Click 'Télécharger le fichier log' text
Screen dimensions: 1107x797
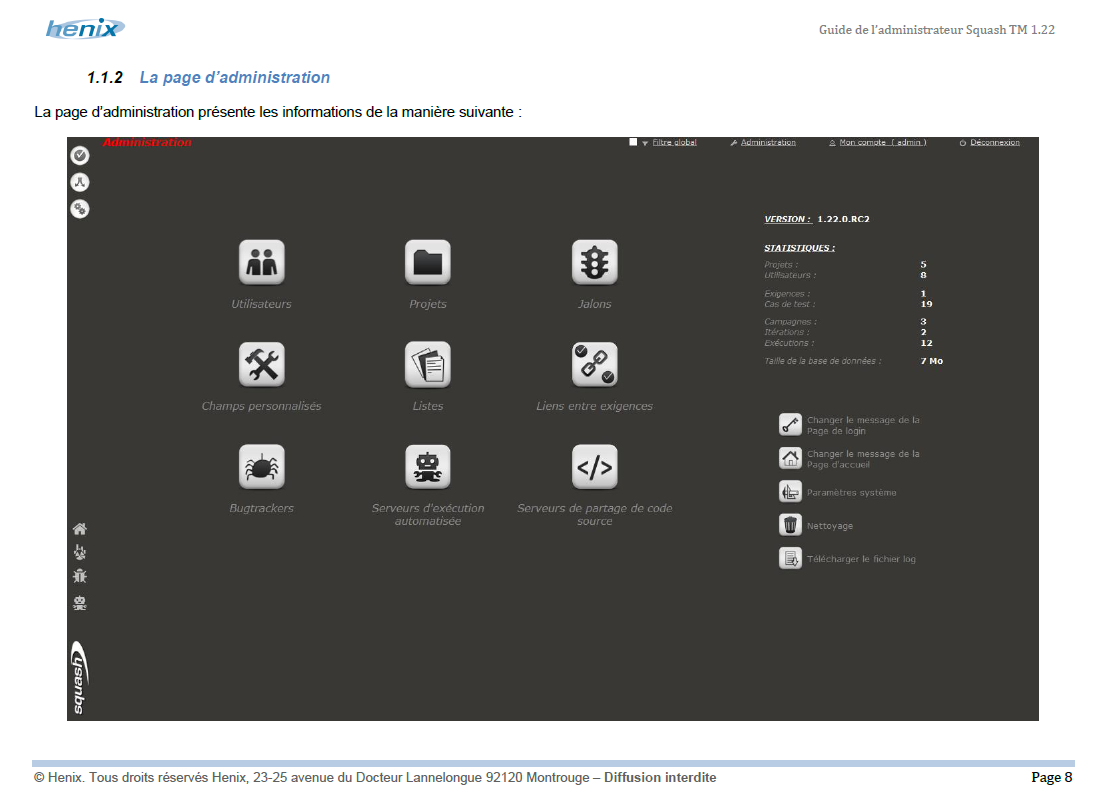861,559
